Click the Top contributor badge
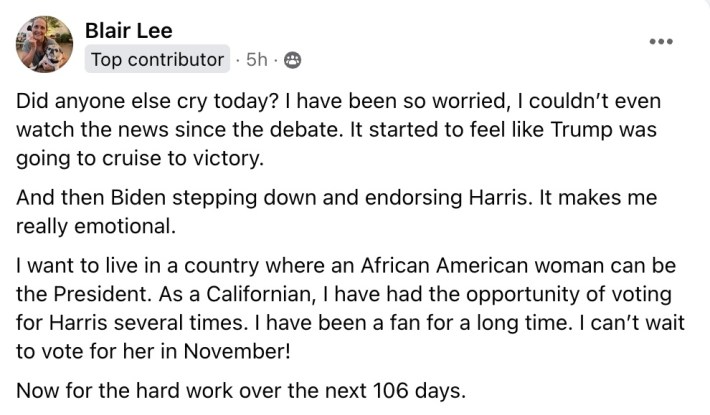The image size is (710, 415). point(157,60)
